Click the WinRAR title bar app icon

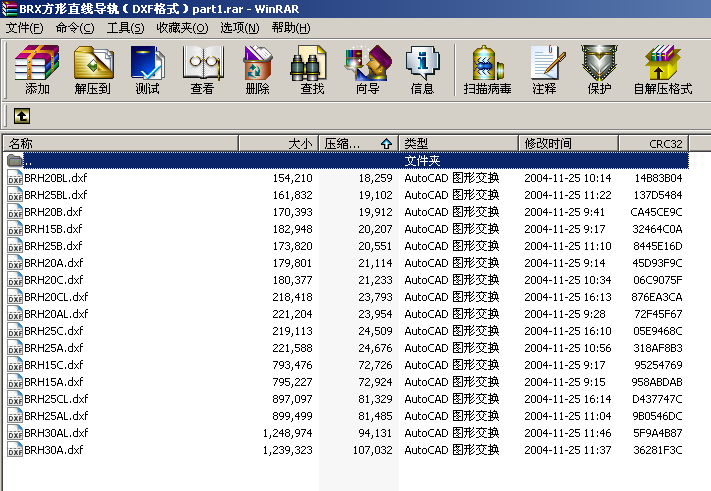pyautogui.click(x=9, y=9)
